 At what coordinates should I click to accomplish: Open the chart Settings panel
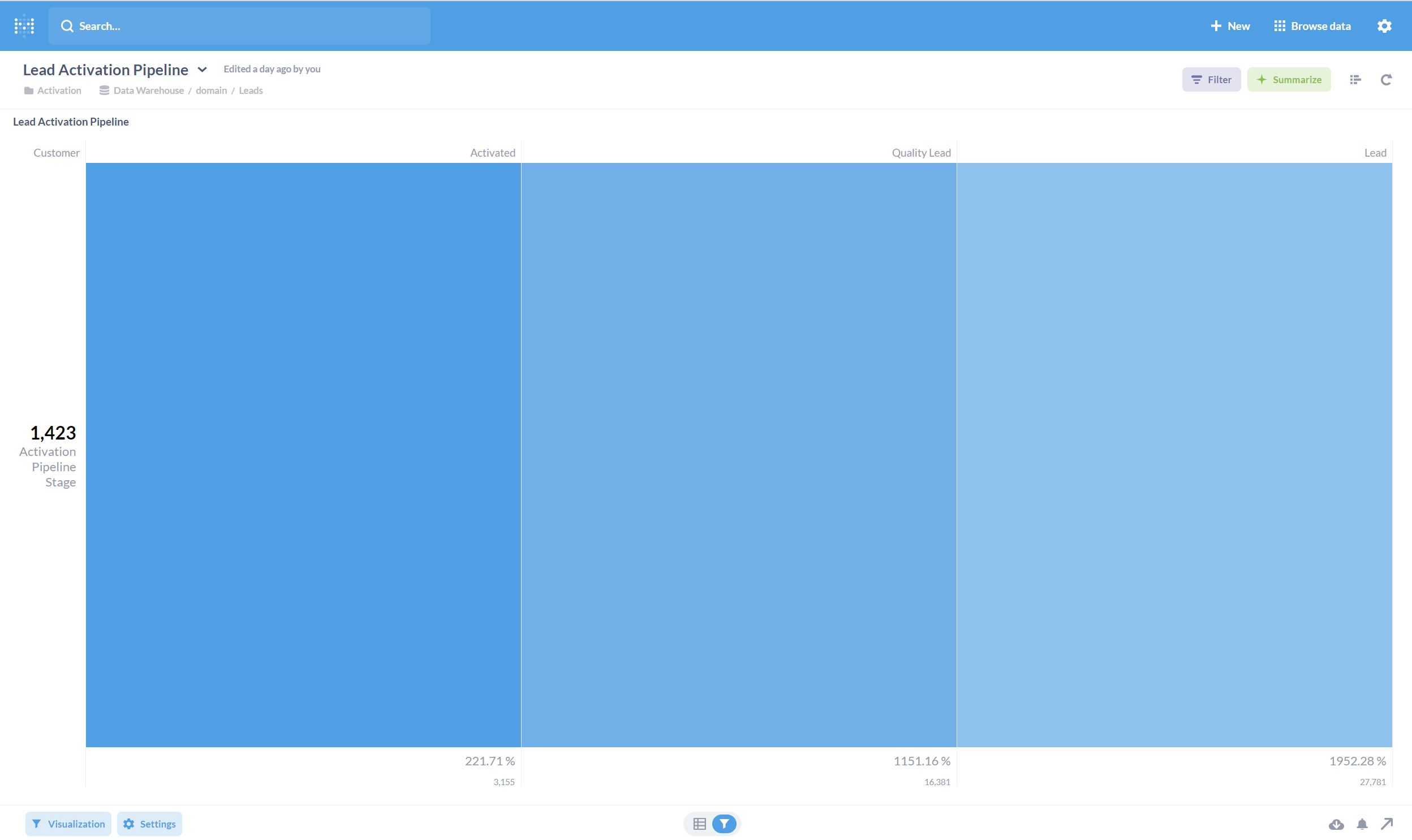pyautogui.click(x=149, y=824)
